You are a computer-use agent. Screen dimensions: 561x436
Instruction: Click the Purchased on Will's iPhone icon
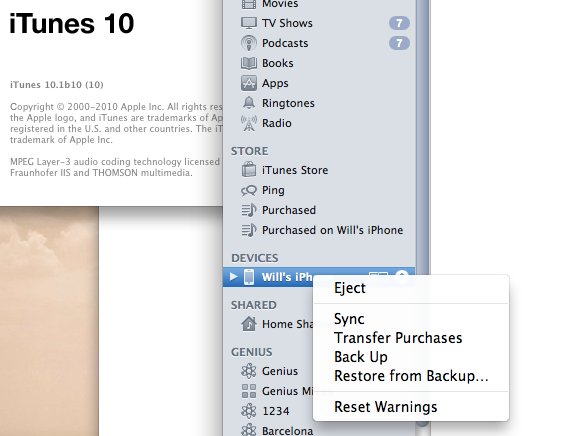(x=249, y=230)
